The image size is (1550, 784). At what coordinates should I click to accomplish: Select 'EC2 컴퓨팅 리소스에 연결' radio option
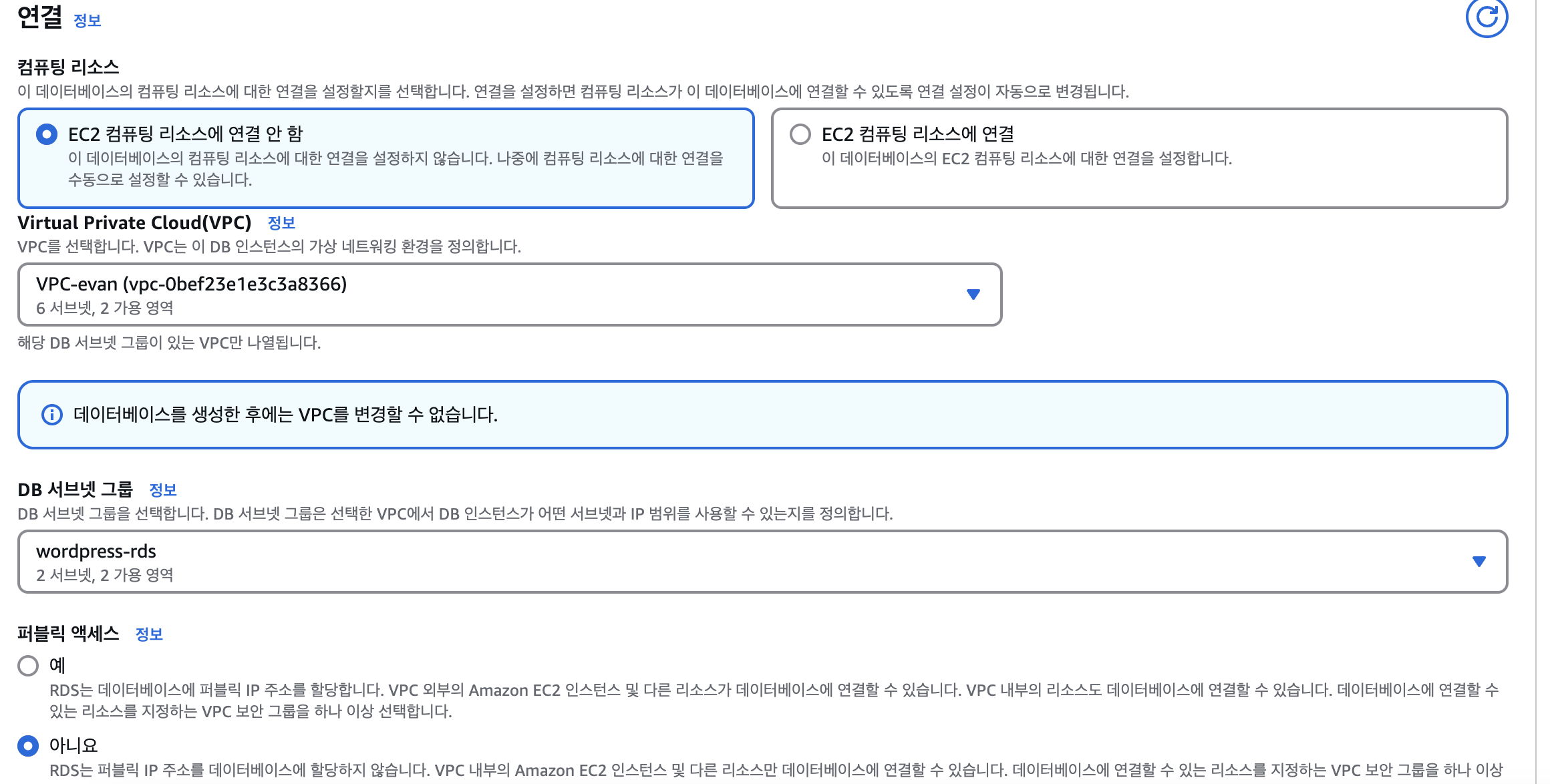point(800,134)
